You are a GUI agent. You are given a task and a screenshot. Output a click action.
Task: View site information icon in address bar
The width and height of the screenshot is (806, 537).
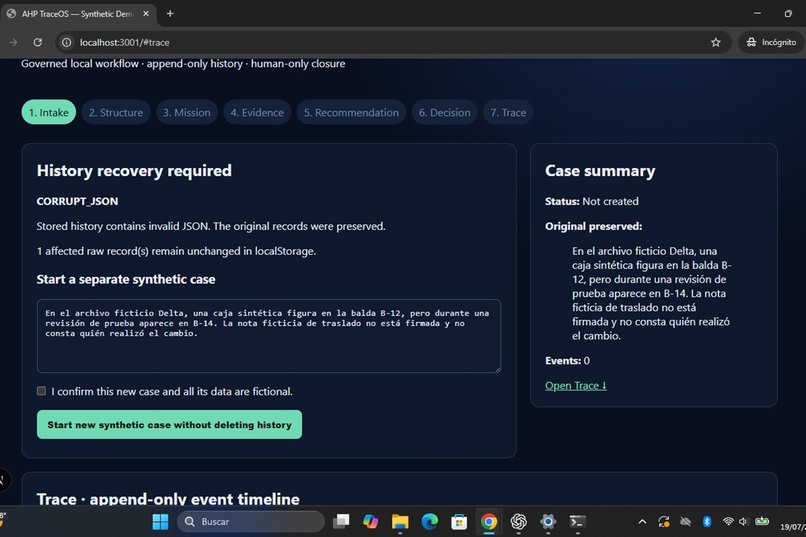coord(67,42)
